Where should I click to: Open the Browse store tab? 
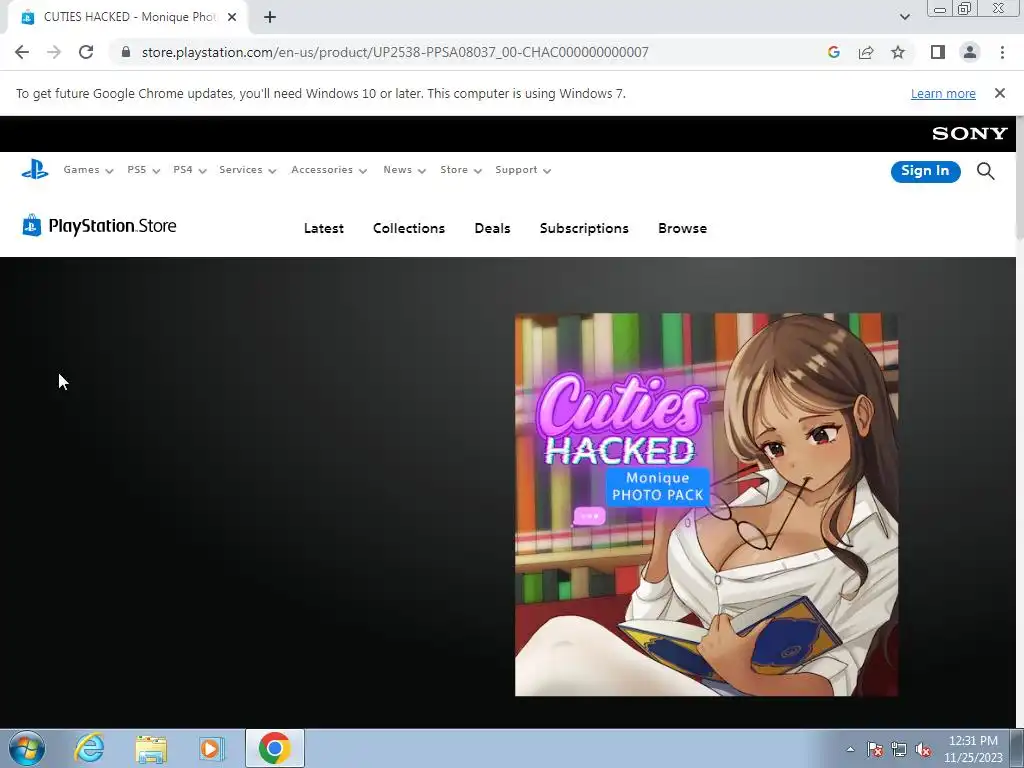click(x=682, y=229)
